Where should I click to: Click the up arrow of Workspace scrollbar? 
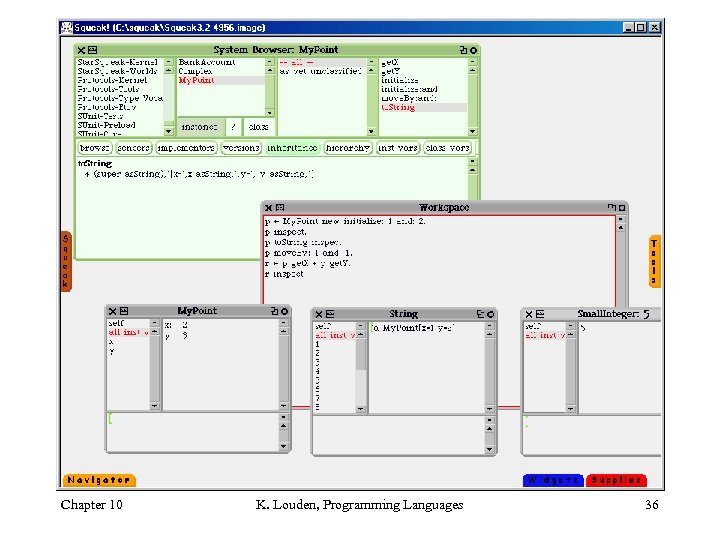(x=621, y=228)
